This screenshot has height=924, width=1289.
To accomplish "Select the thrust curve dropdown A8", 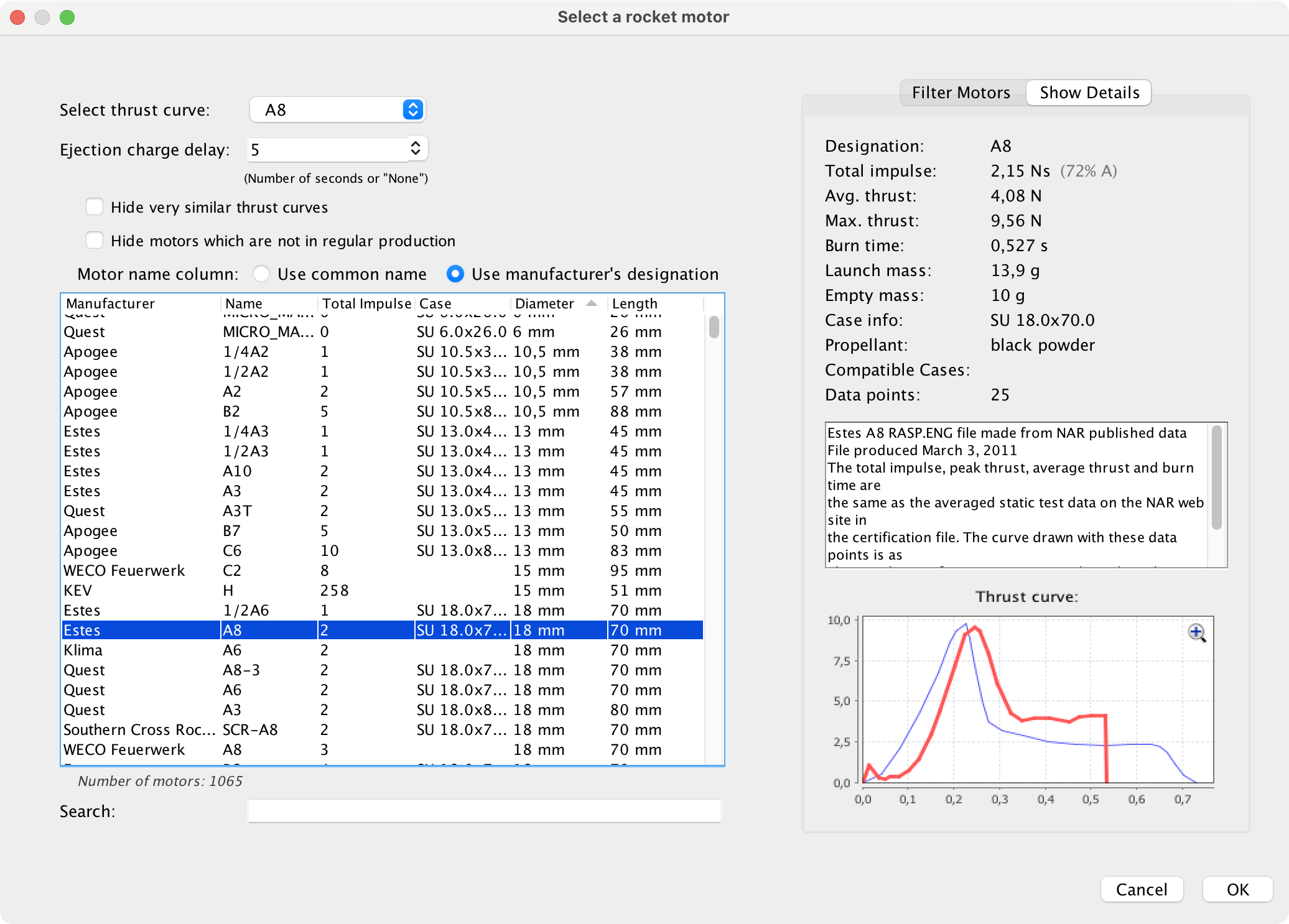I will pos(336,110).
